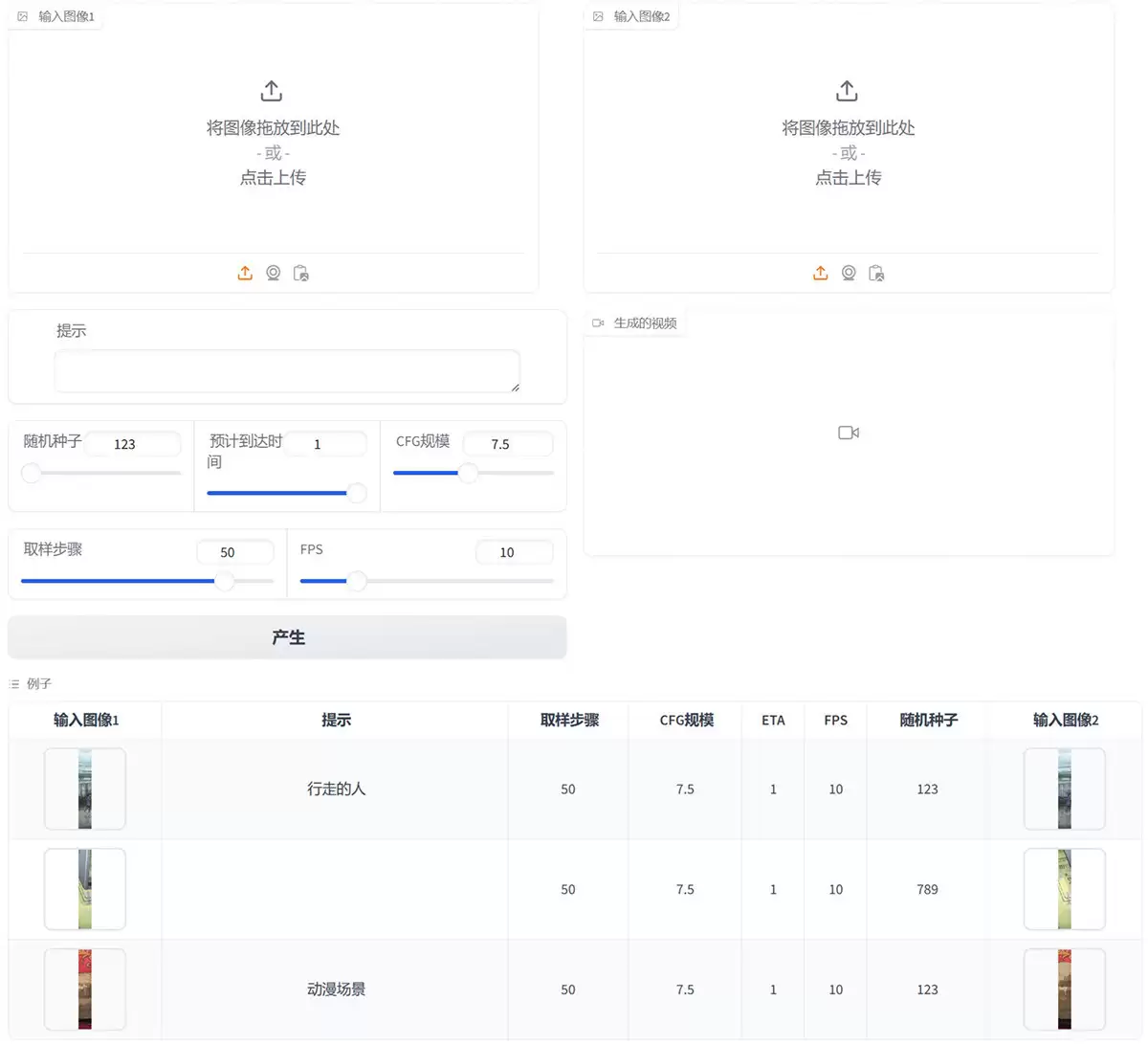The image size is (1148, 1045).
Task: Click 将图像拖放到此处 text in 输入图像1 area
Action: [x=273, y=128]
